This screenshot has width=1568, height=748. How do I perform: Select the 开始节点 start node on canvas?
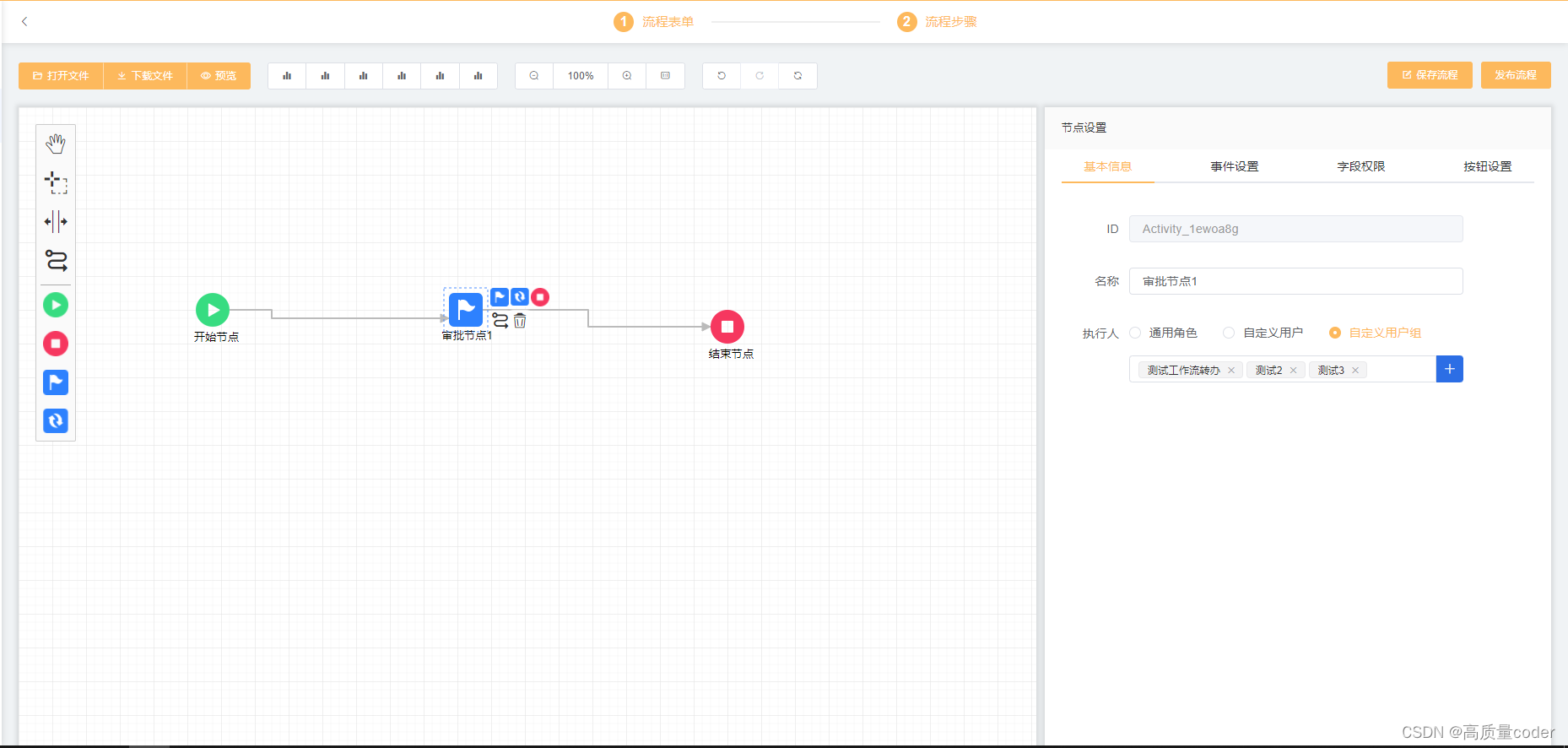coord(213,310)
